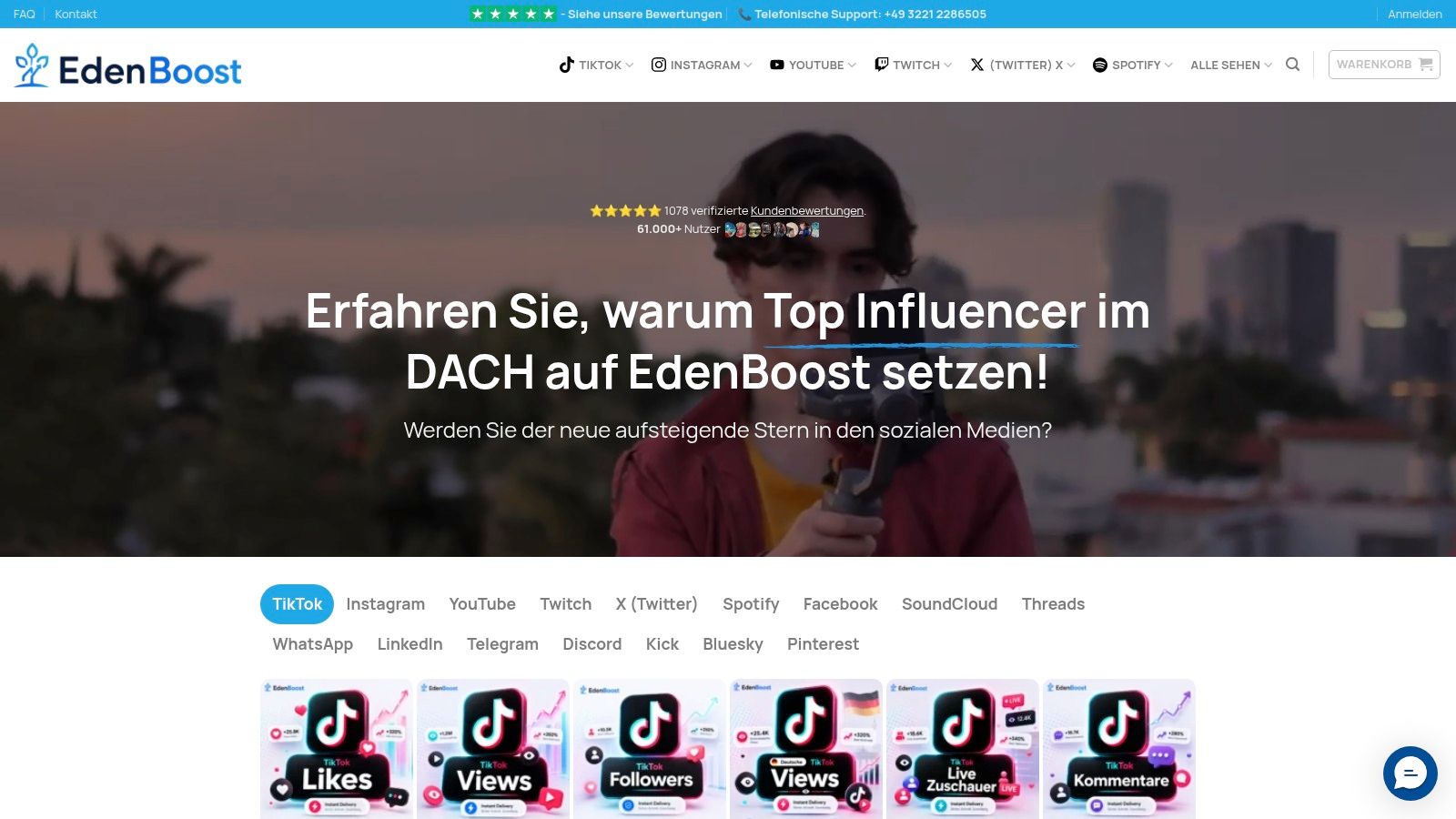Switch to the WhatsApp category tab

point(312,644)
